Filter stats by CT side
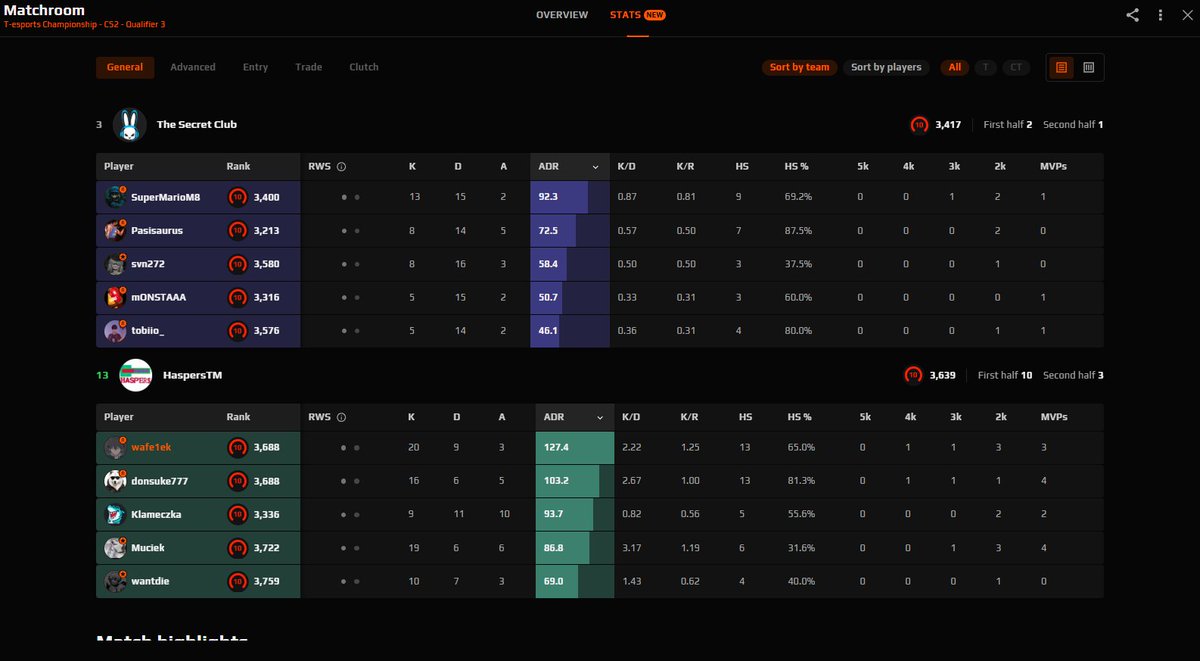1200x661 pixels. (1016, 67)
